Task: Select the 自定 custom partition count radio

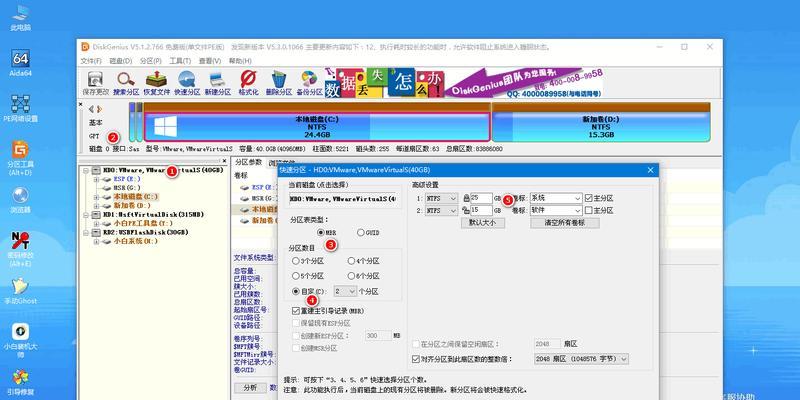Action: [296, 291]
